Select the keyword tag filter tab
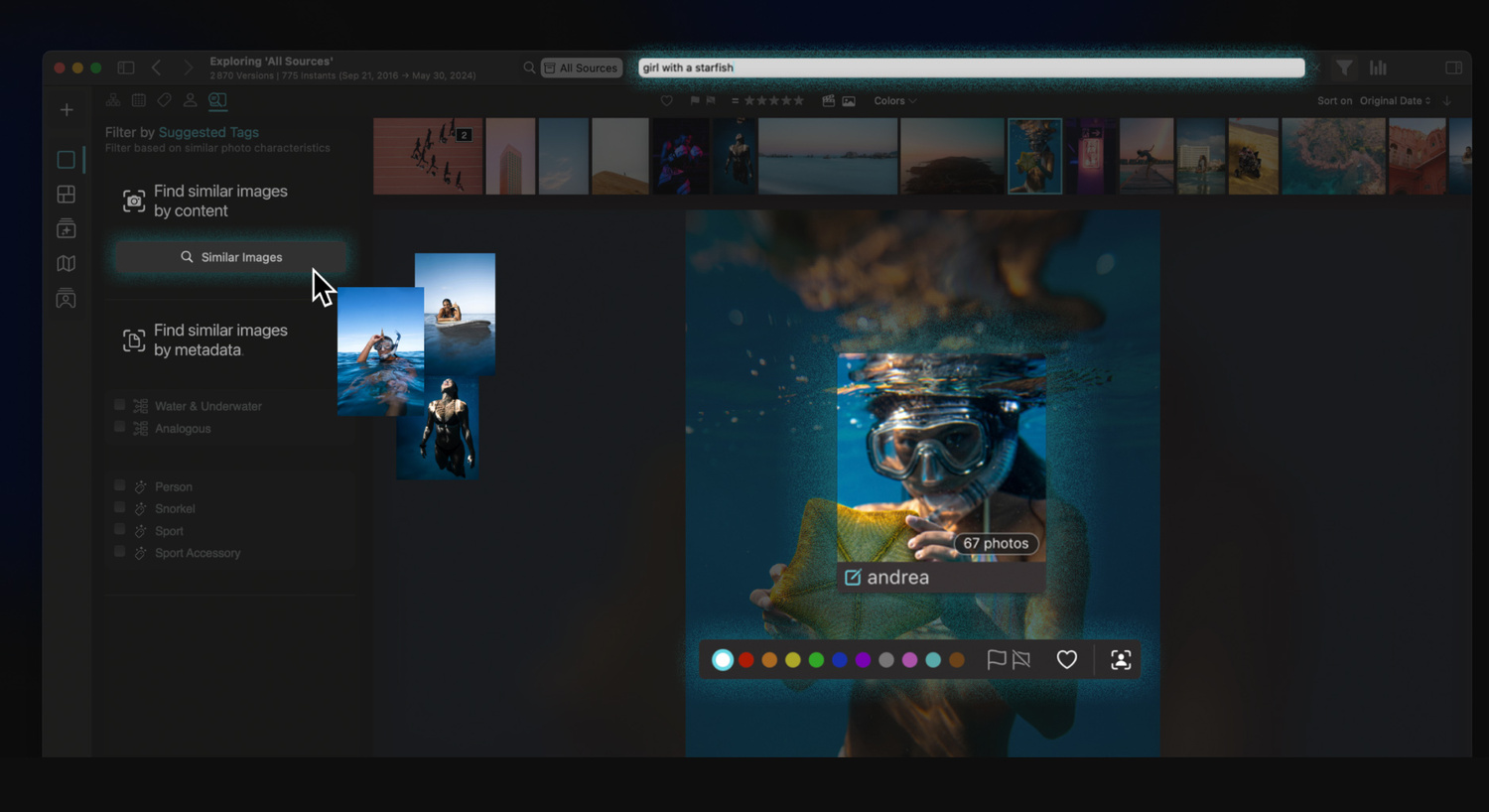This screenshot has width=1489, height=812. click(165, 100)
